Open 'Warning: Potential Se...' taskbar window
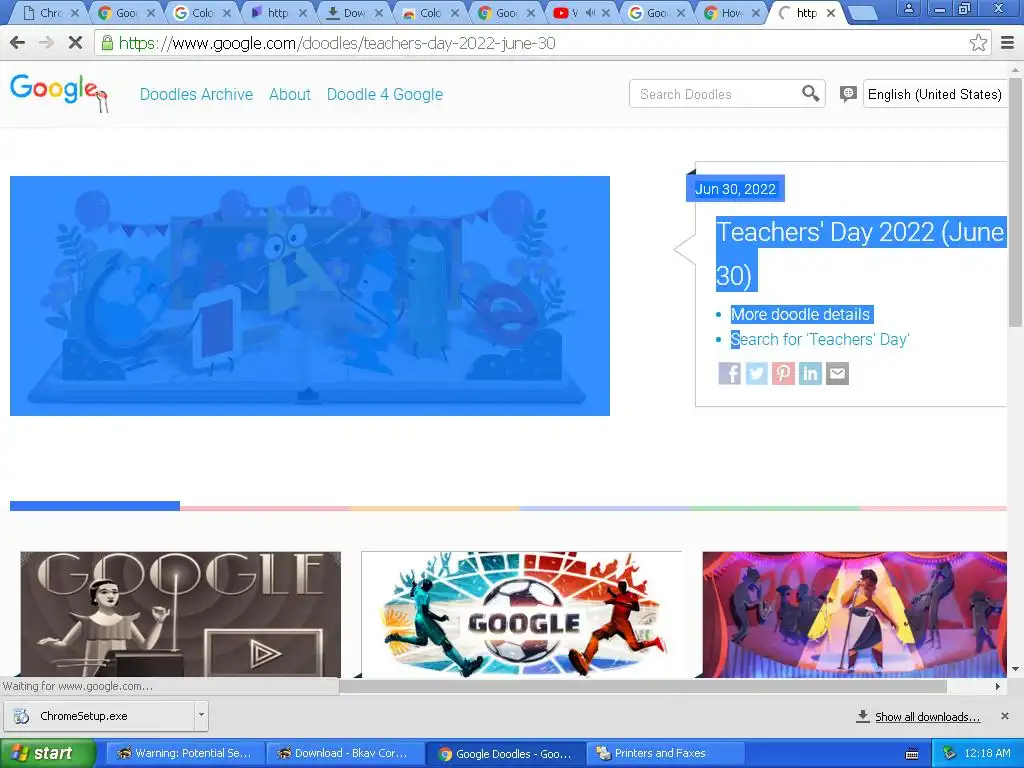 point(185,753)
